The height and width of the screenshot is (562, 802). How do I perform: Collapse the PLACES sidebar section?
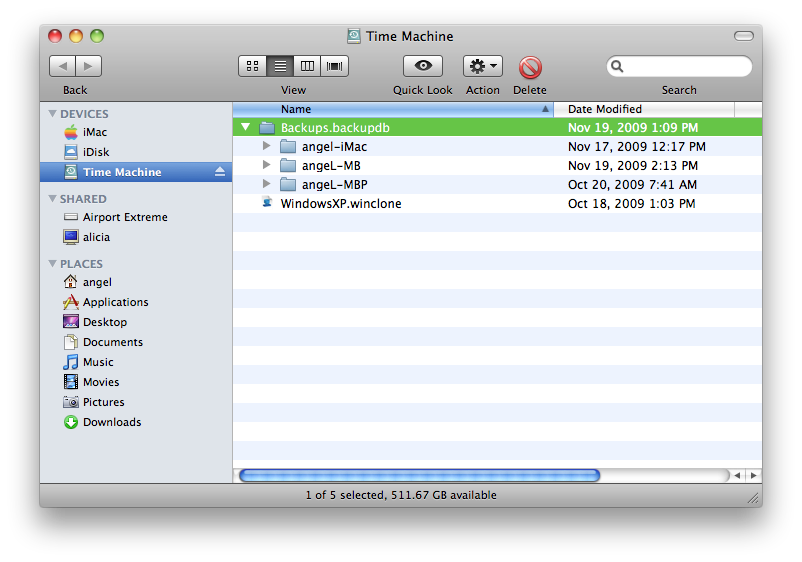click(52, 263)
